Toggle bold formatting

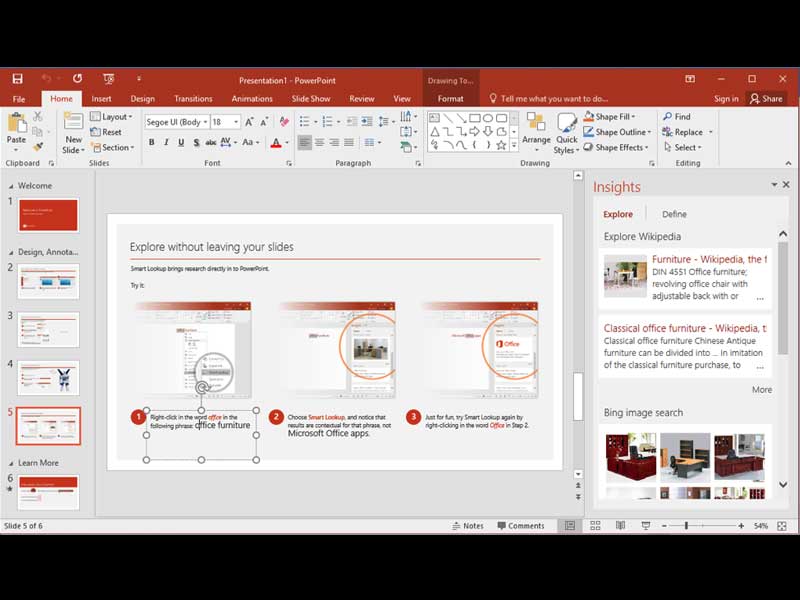pos(151,143)
